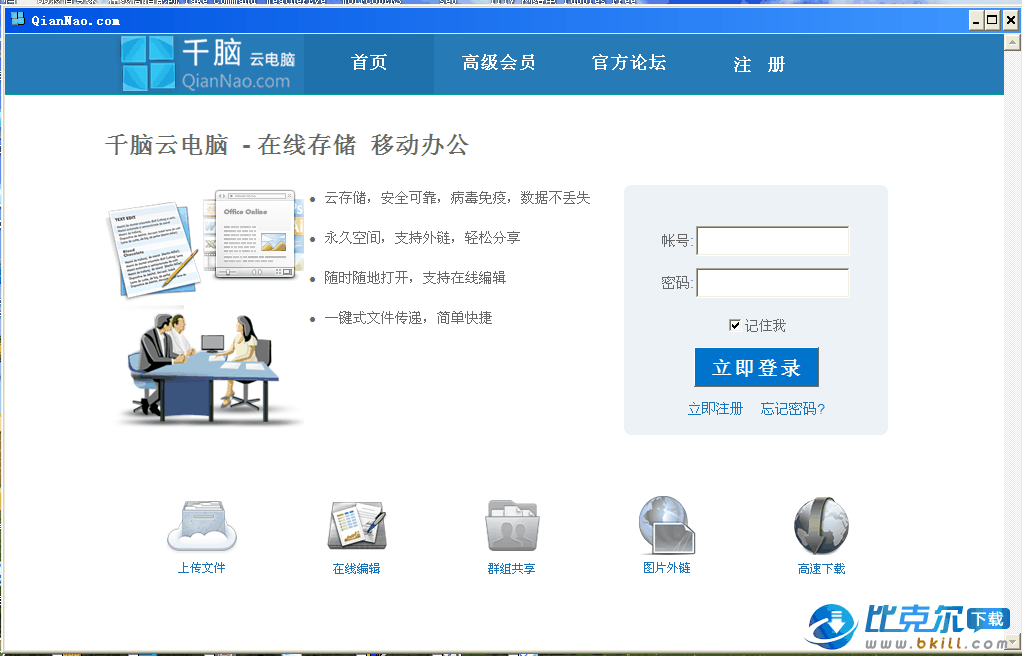Screen dimensions: 1022x656
Task: Click text 一键式文件传递，简单快捷
Action: point(408,318)
